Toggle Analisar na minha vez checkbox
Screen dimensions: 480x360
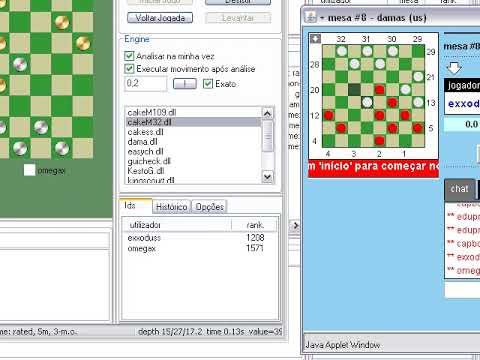click(129, 56)
